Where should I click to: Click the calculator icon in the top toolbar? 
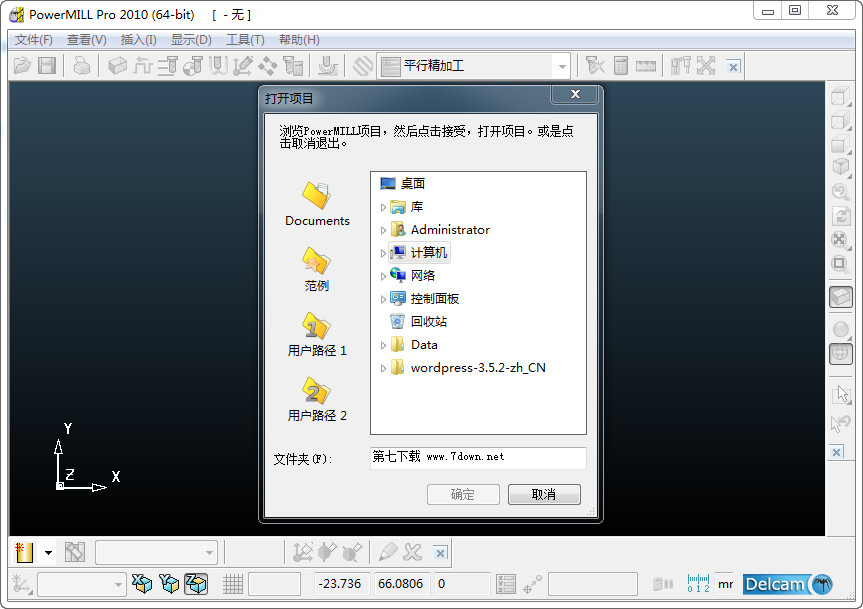(621, 66)
